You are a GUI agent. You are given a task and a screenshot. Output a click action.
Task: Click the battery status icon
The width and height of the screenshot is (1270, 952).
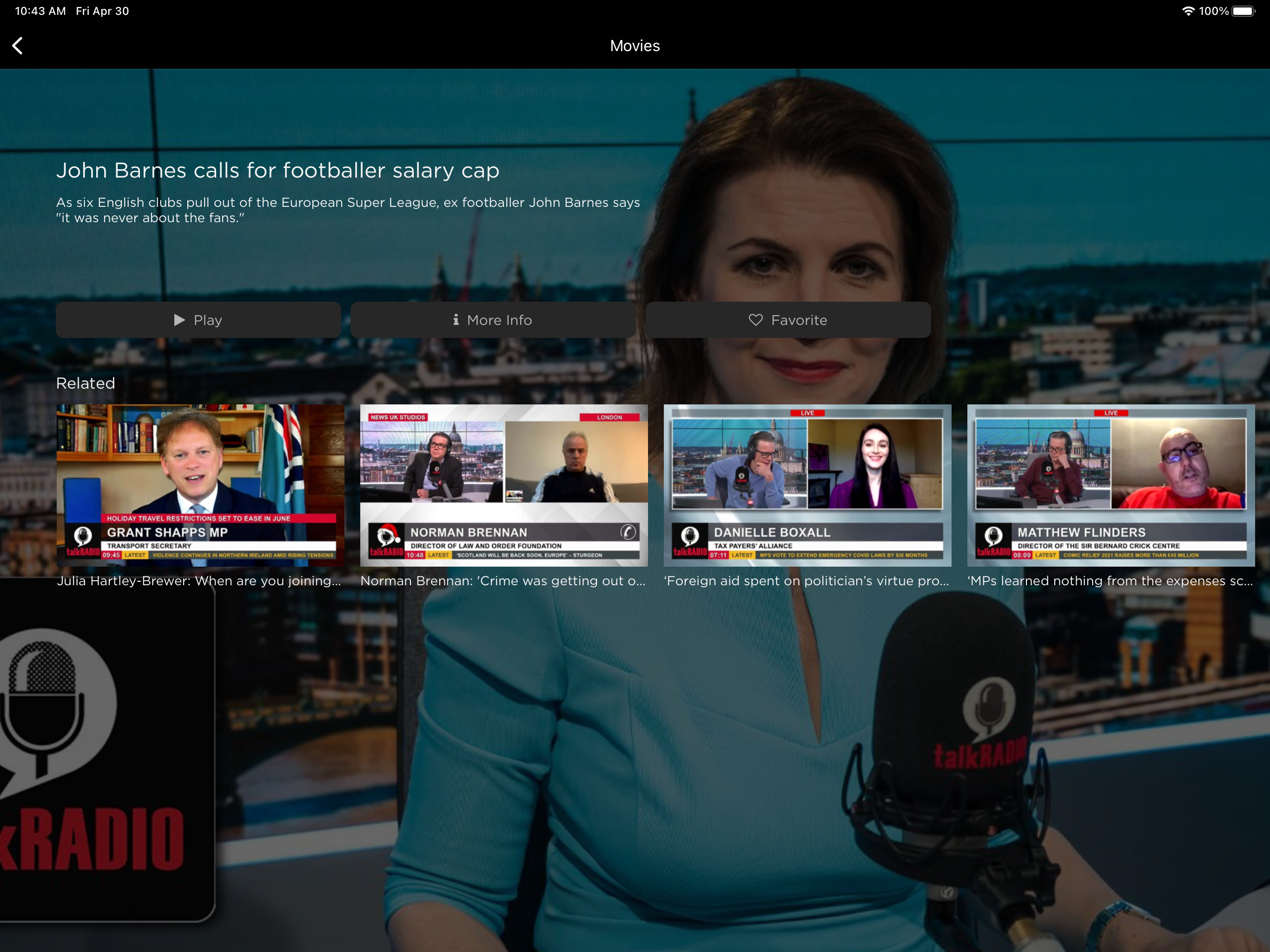coord(1243,11)
